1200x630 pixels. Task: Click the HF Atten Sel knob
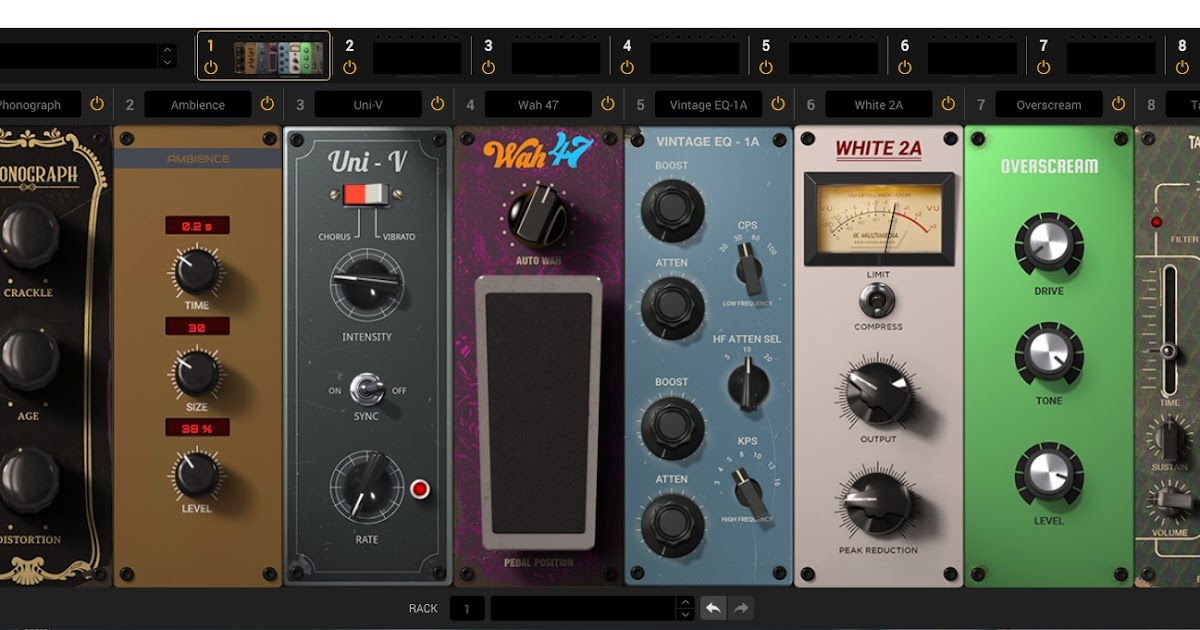pyautogui.click(x=746, y=385)
